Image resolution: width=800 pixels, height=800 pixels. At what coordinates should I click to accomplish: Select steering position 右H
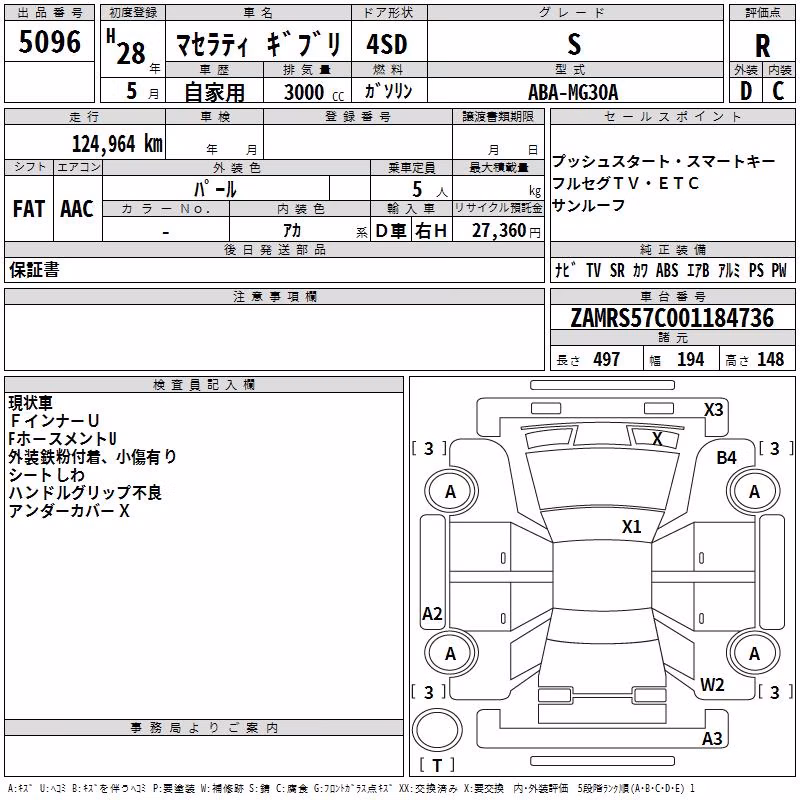(431, 231)
